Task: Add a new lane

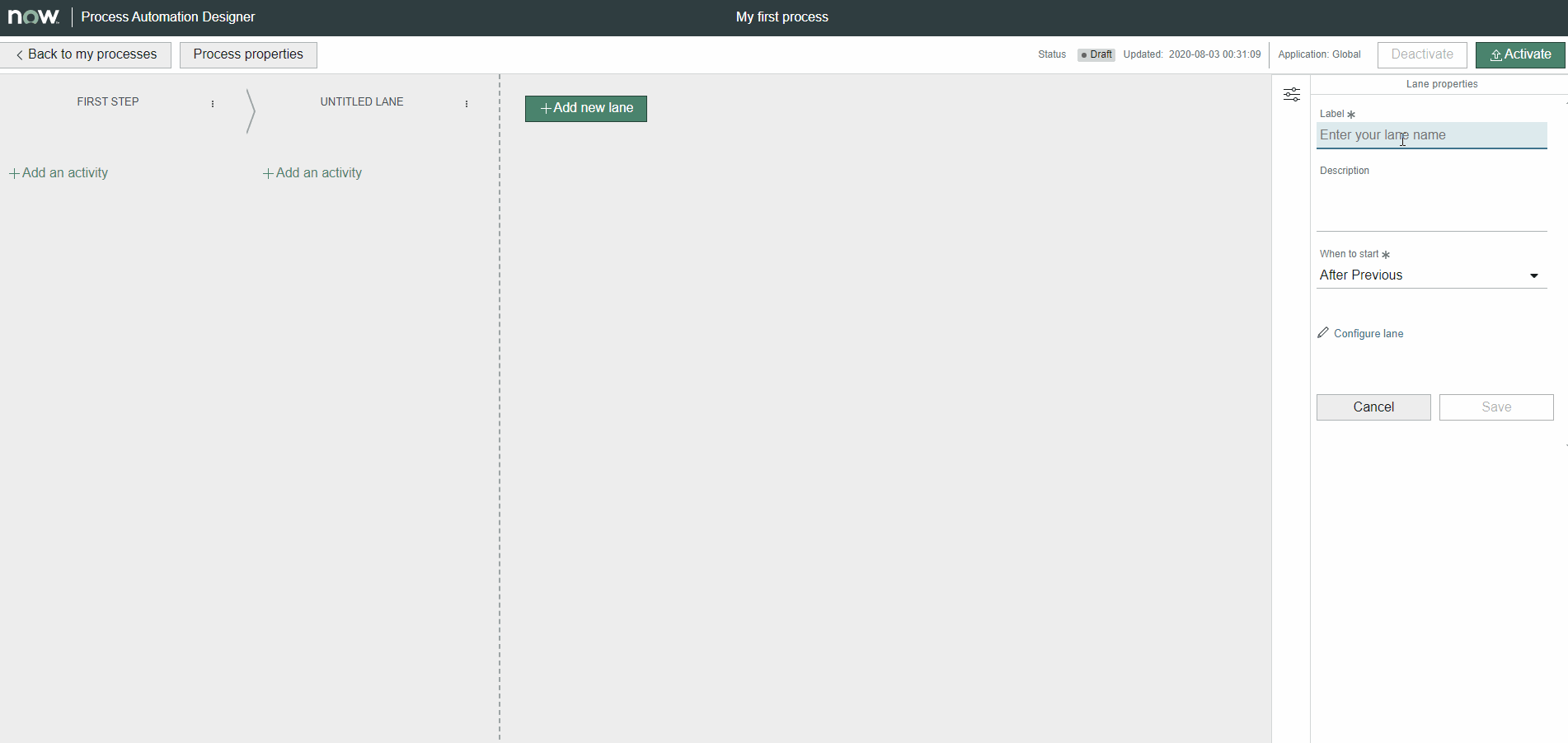Action: point(586,108)
